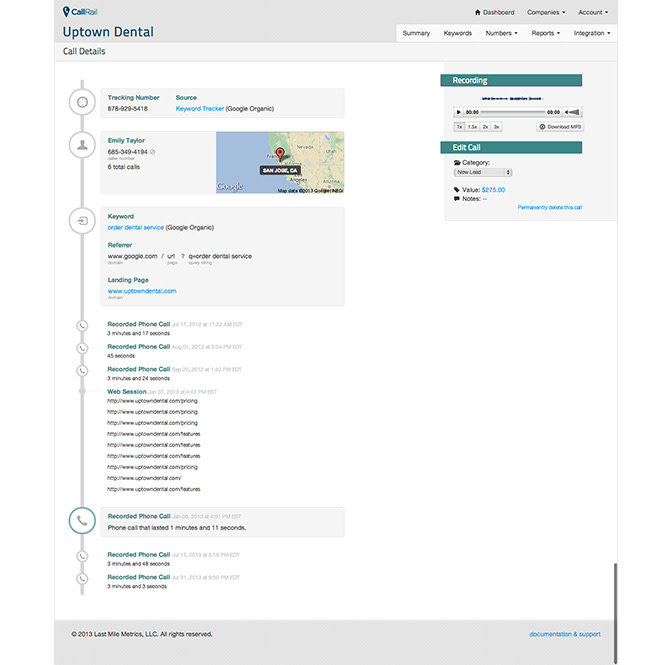Click the keyword entry arrow timeline icon
Viewport: 665px width, 665px height.
82,221
